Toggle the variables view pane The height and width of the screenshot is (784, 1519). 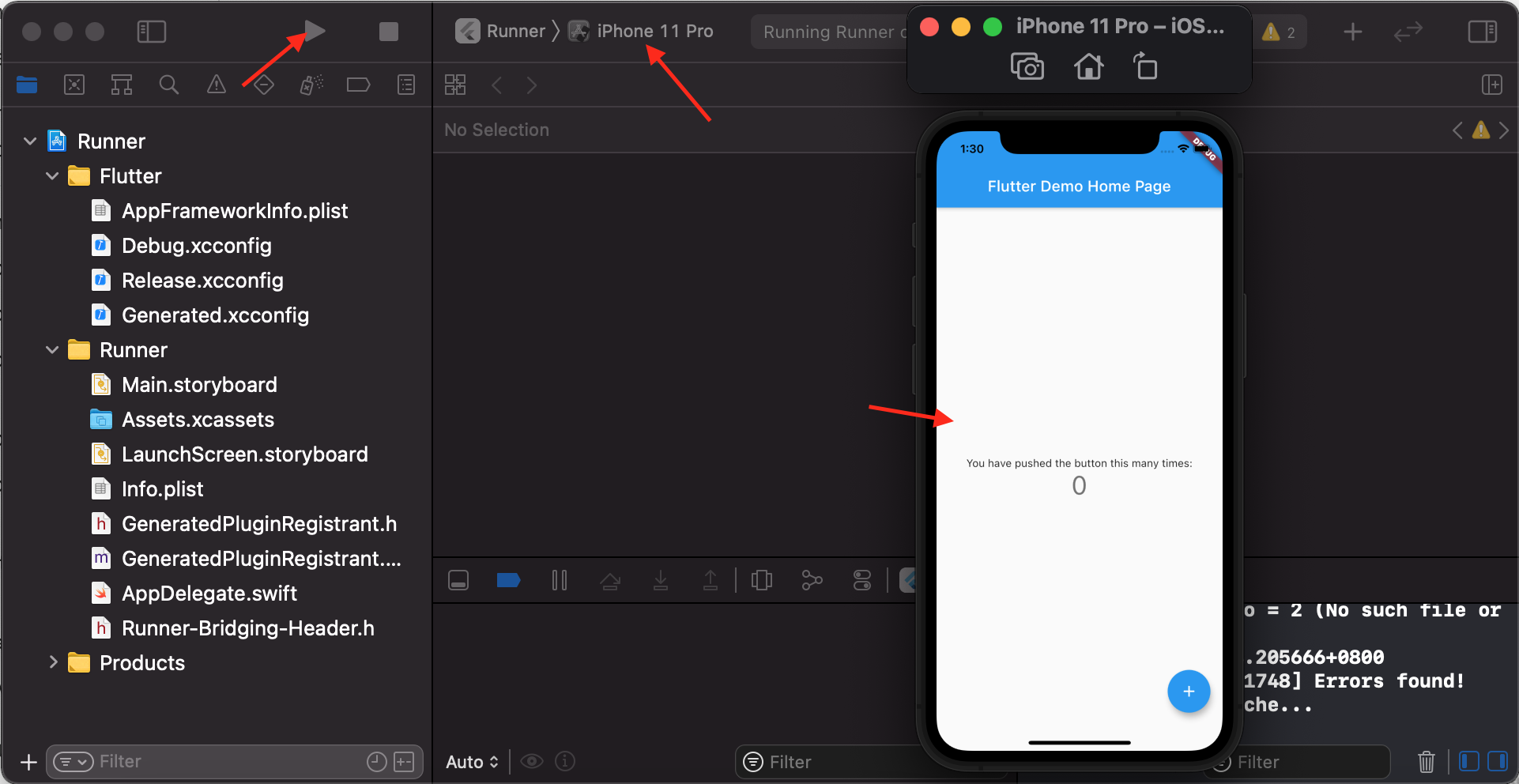click(1469, 762)
